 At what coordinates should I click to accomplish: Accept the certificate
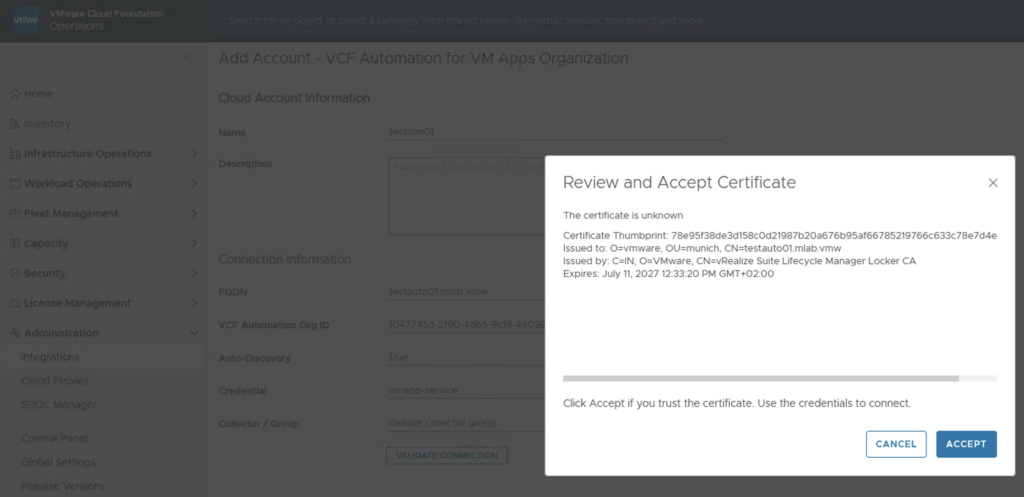click(x=965, y=444)
